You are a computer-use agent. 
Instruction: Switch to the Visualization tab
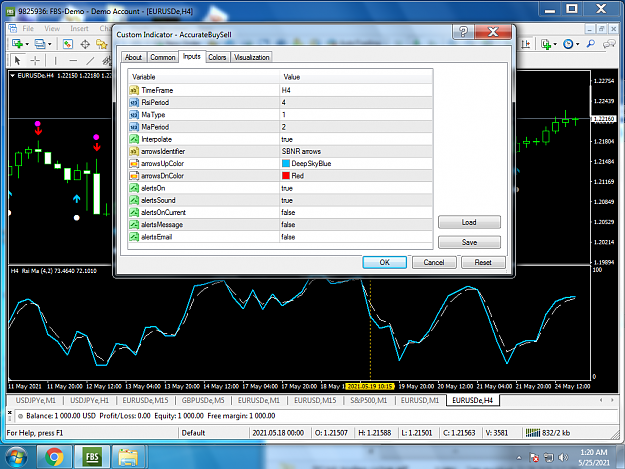point(252,57)
